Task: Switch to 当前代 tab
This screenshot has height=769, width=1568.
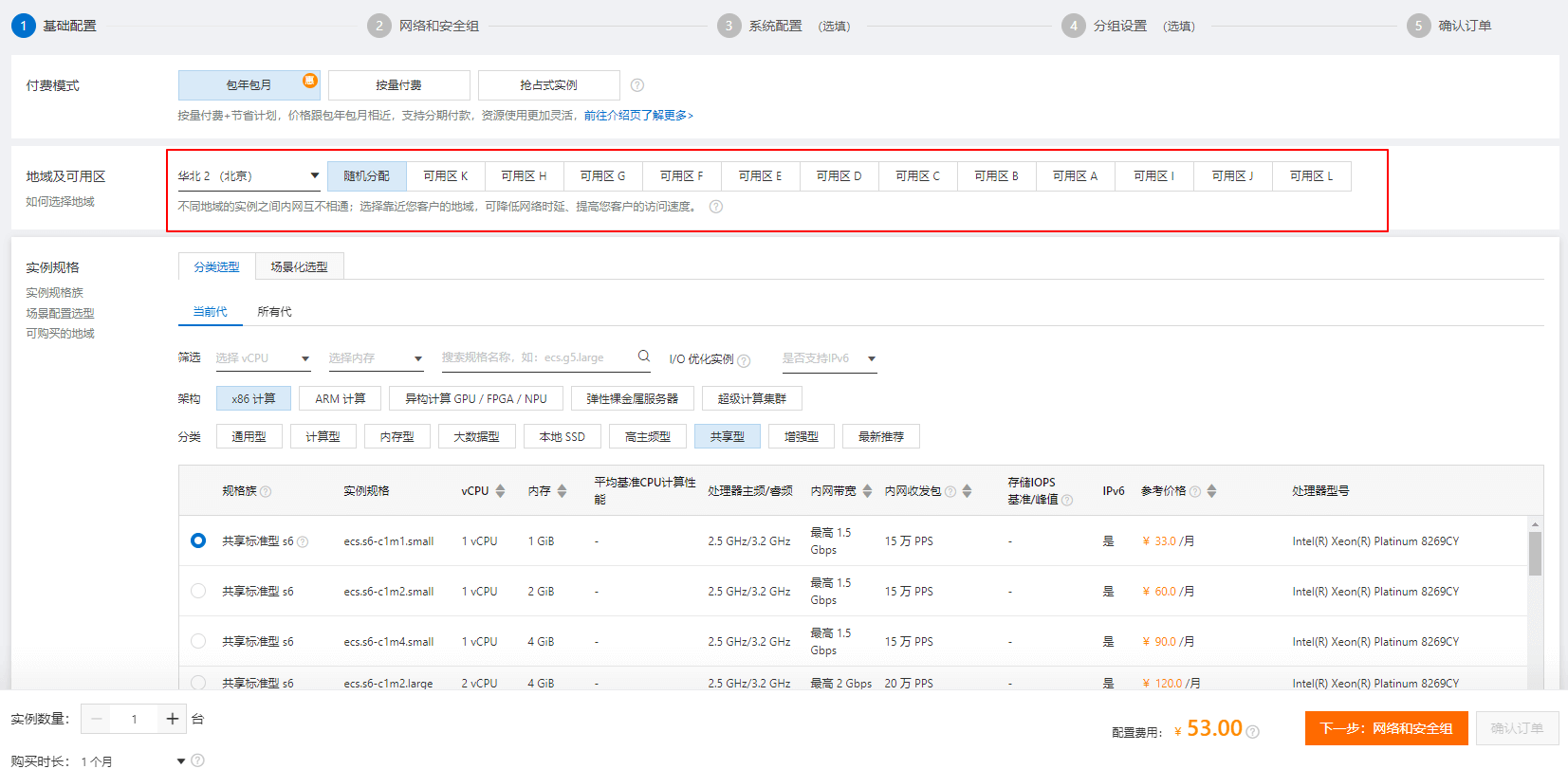Action: click(210, 311)
